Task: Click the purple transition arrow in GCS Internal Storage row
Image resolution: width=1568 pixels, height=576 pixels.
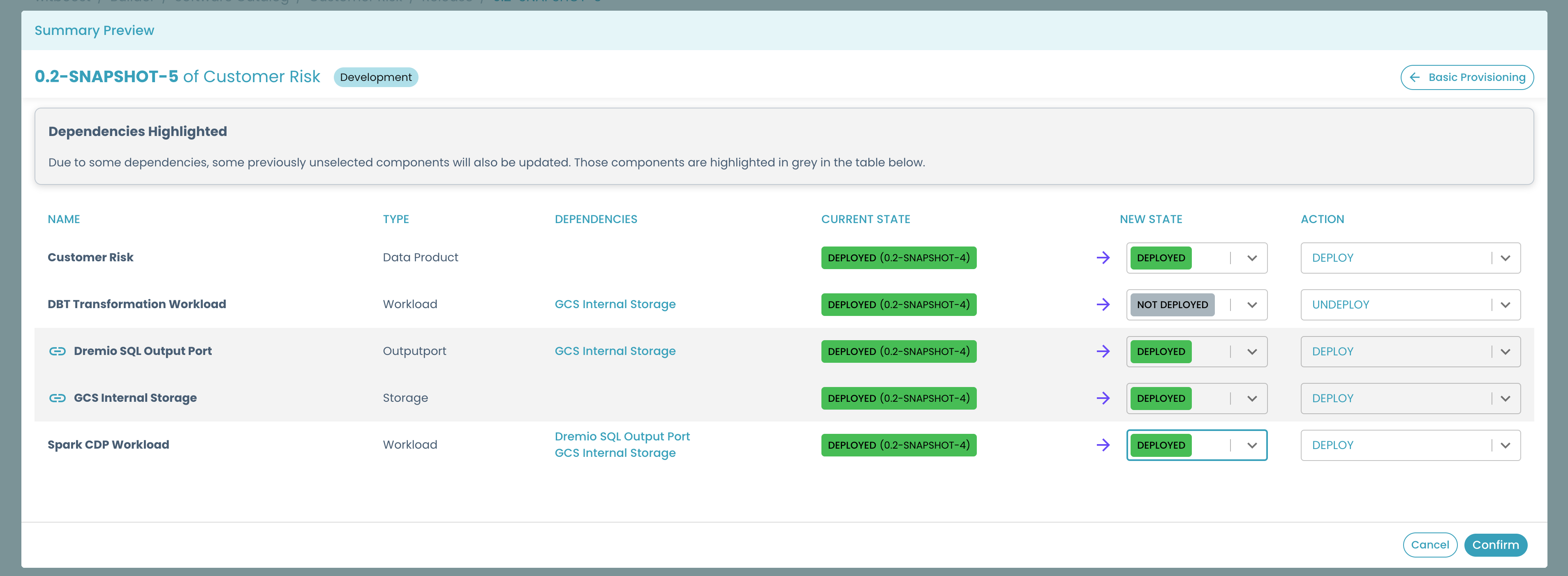Action: pos(1103,399)
